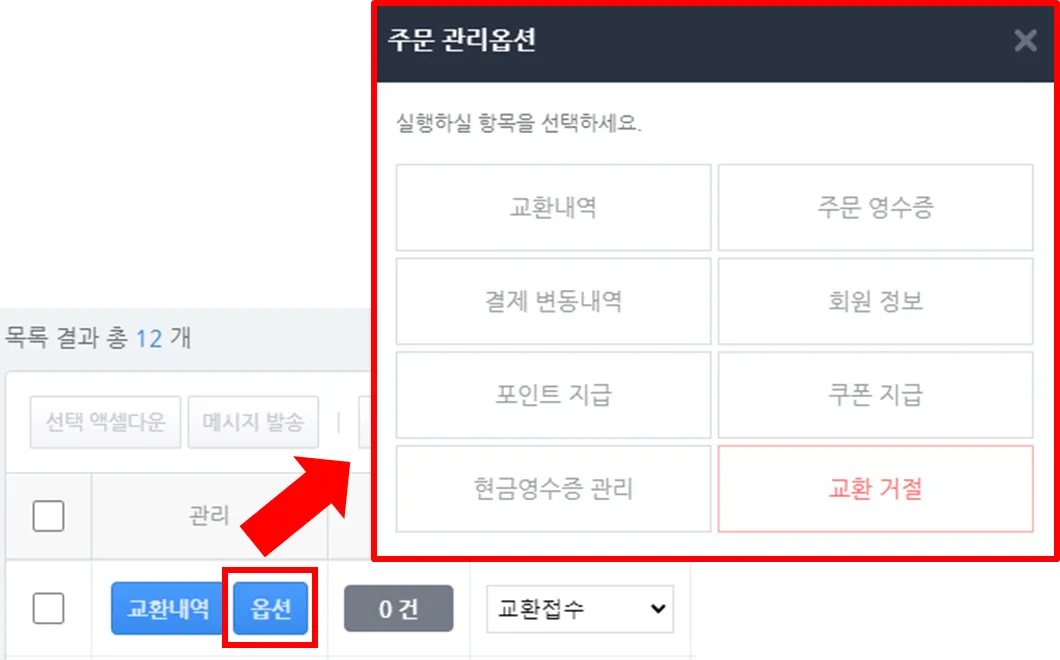
Task: Click 선택 엑셀다운 button
Action: (105, 422)
